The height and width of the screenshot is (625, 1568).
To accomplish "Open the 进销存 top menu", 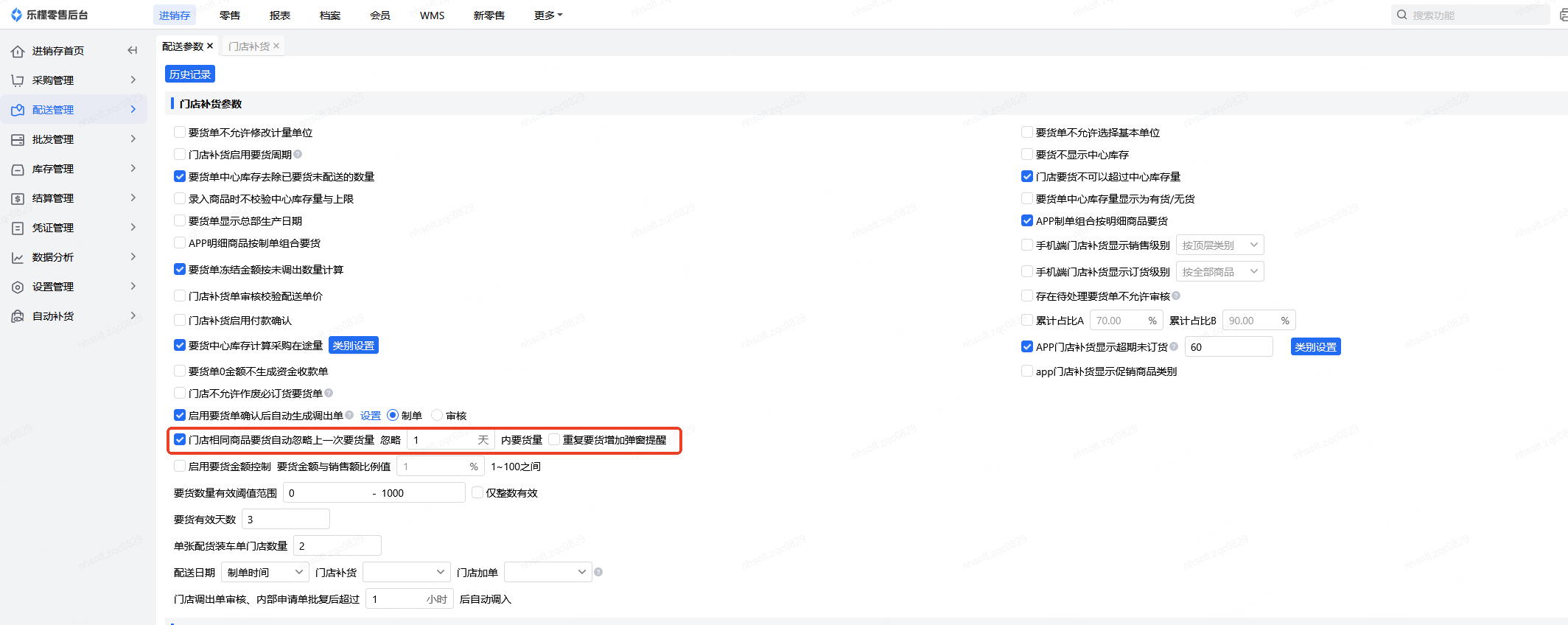I will 175,15.
